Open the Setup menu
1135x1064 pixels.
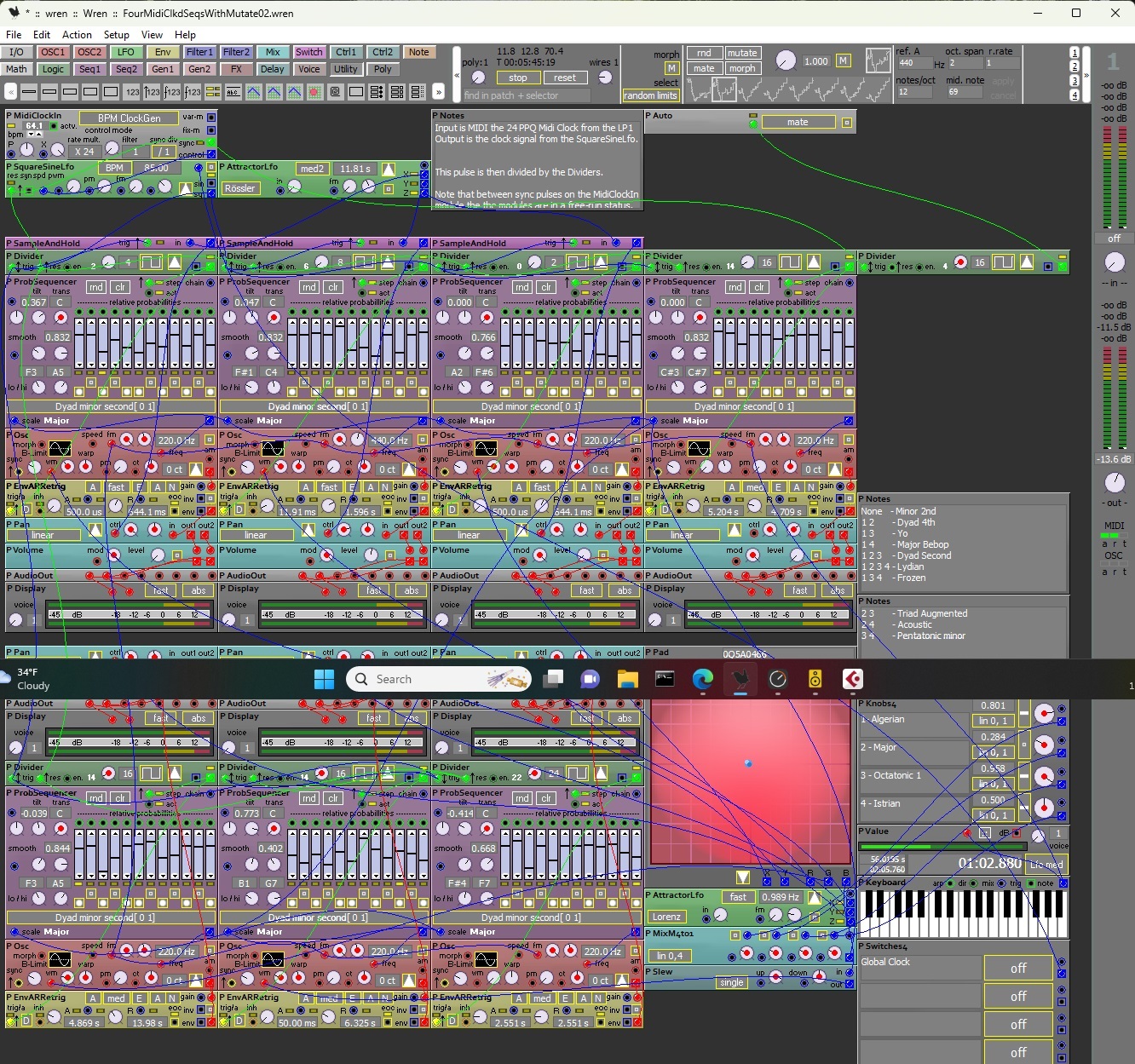click(116, 35)
